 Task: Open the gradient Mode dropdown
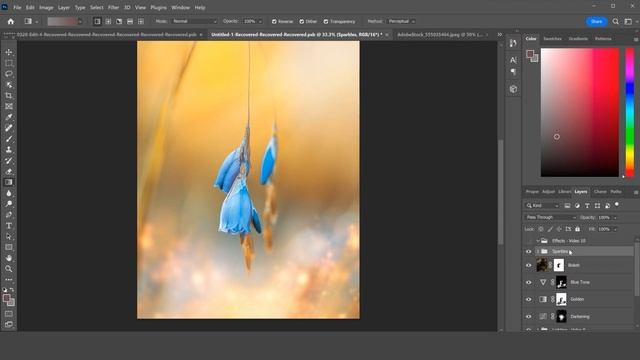[x=195, y=21]
